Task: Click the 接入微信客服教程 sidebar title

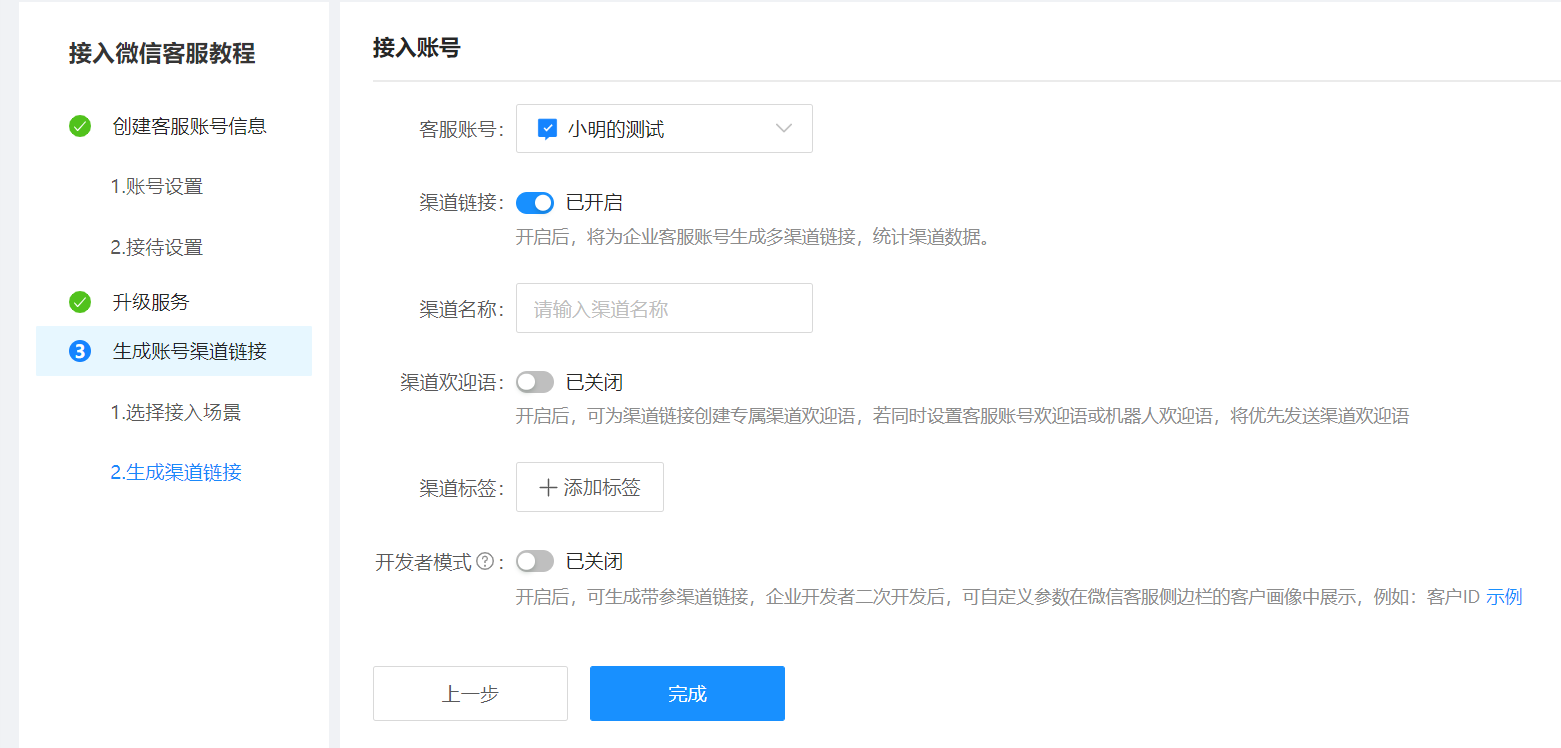Action: [x=162, y=53]
